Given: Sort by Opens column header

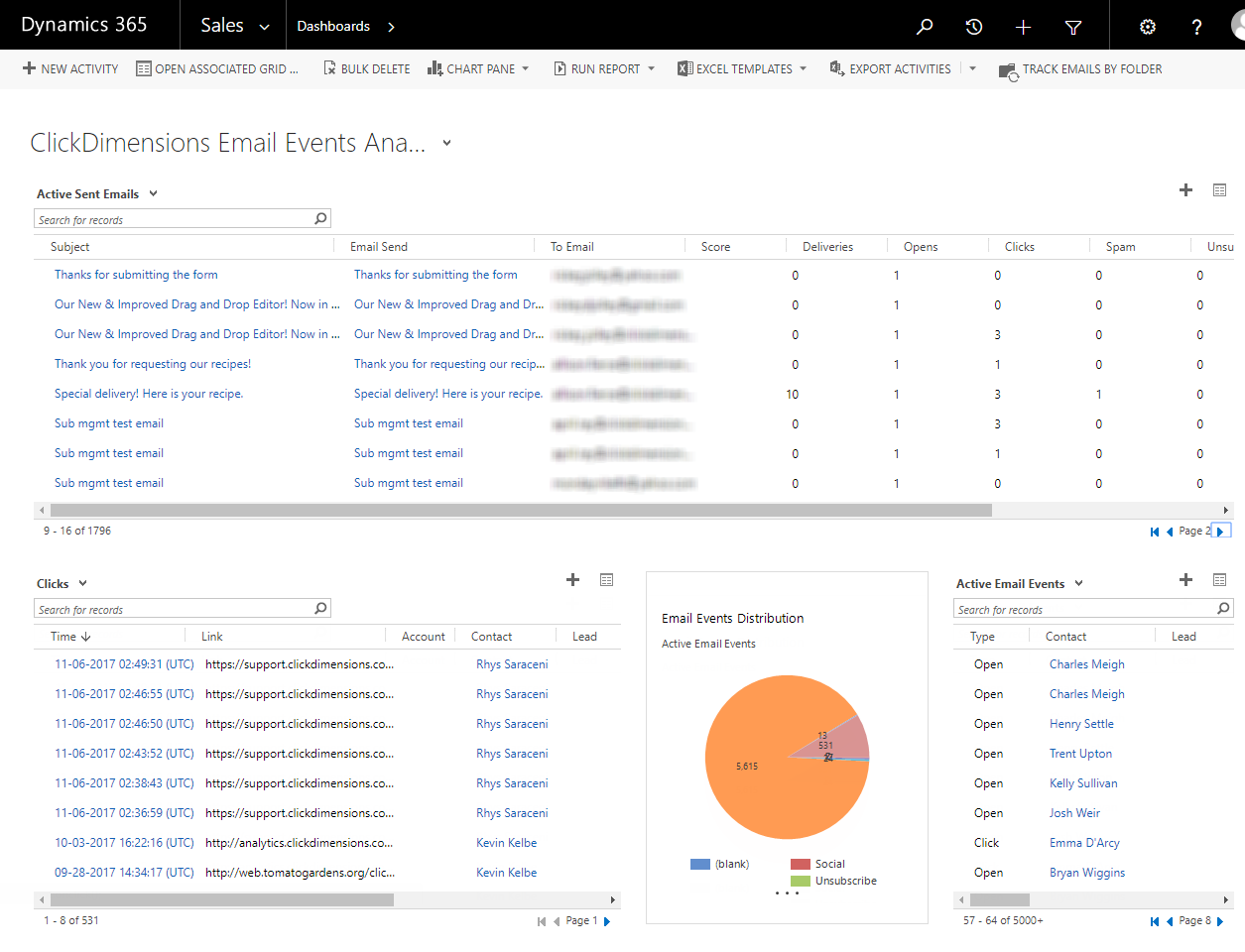Looking at the screenshot, I should click(921, 247).
